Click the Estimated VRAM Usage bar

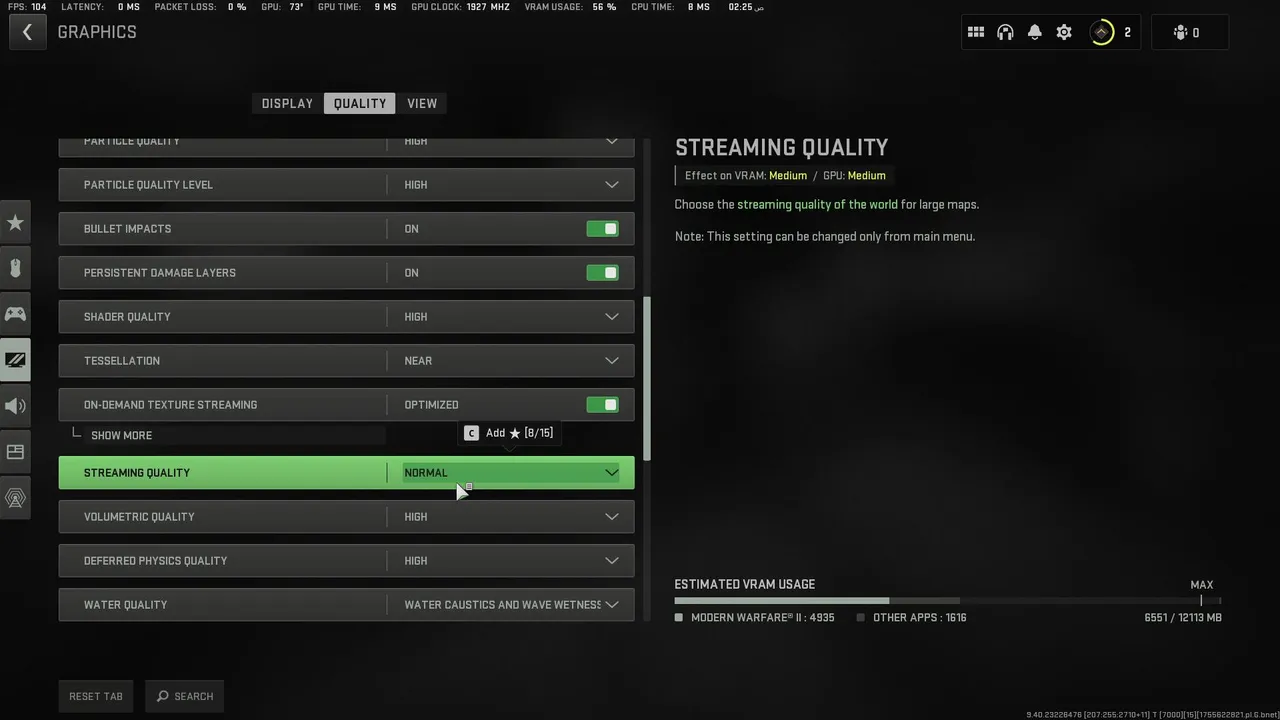pos(947,601)
